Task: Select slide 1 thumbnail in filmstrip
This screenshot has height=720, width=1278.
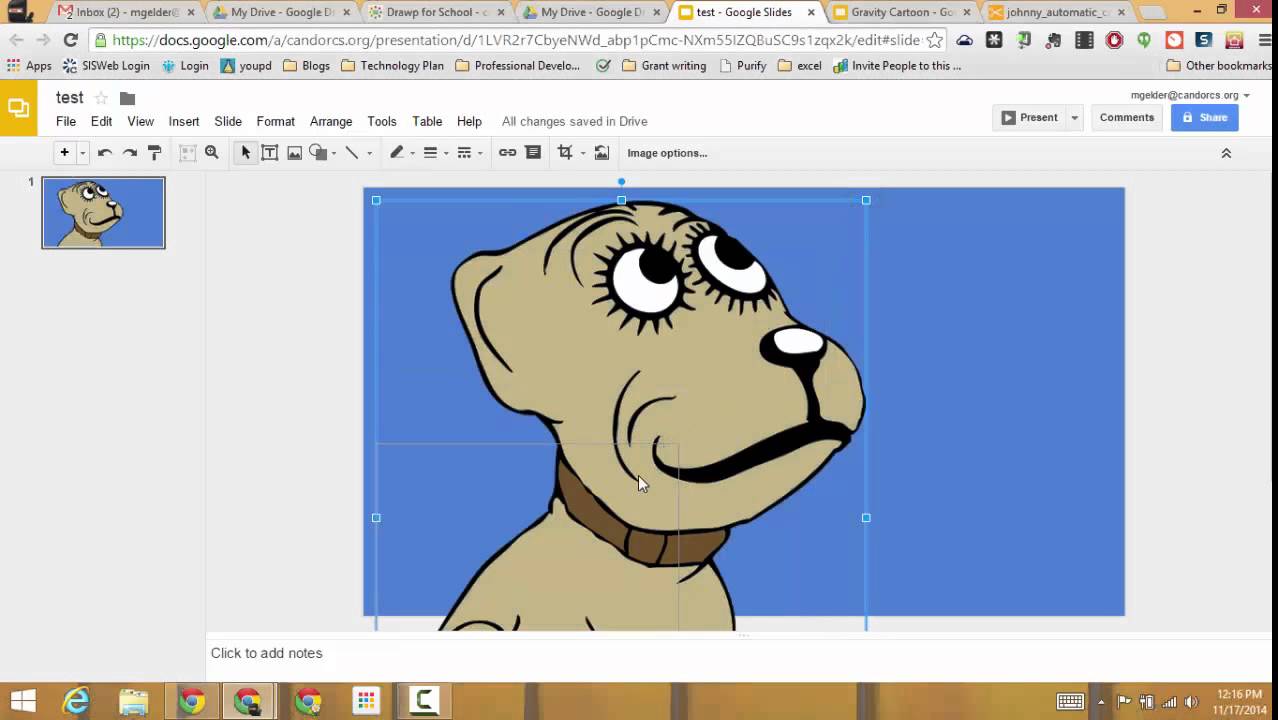Action: point(103,212)
